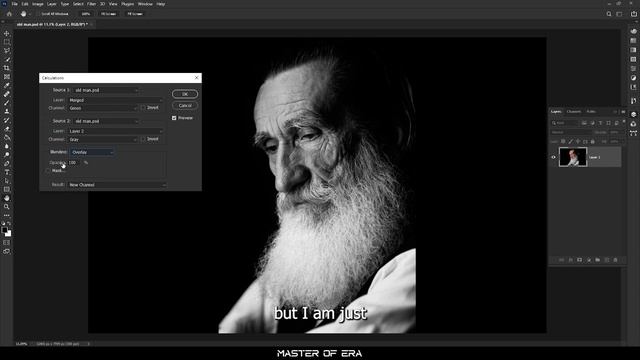Open Source 2 Channel dropdown showing Gray
Viewport: 640px width, 360px height.
click(102, 140)
